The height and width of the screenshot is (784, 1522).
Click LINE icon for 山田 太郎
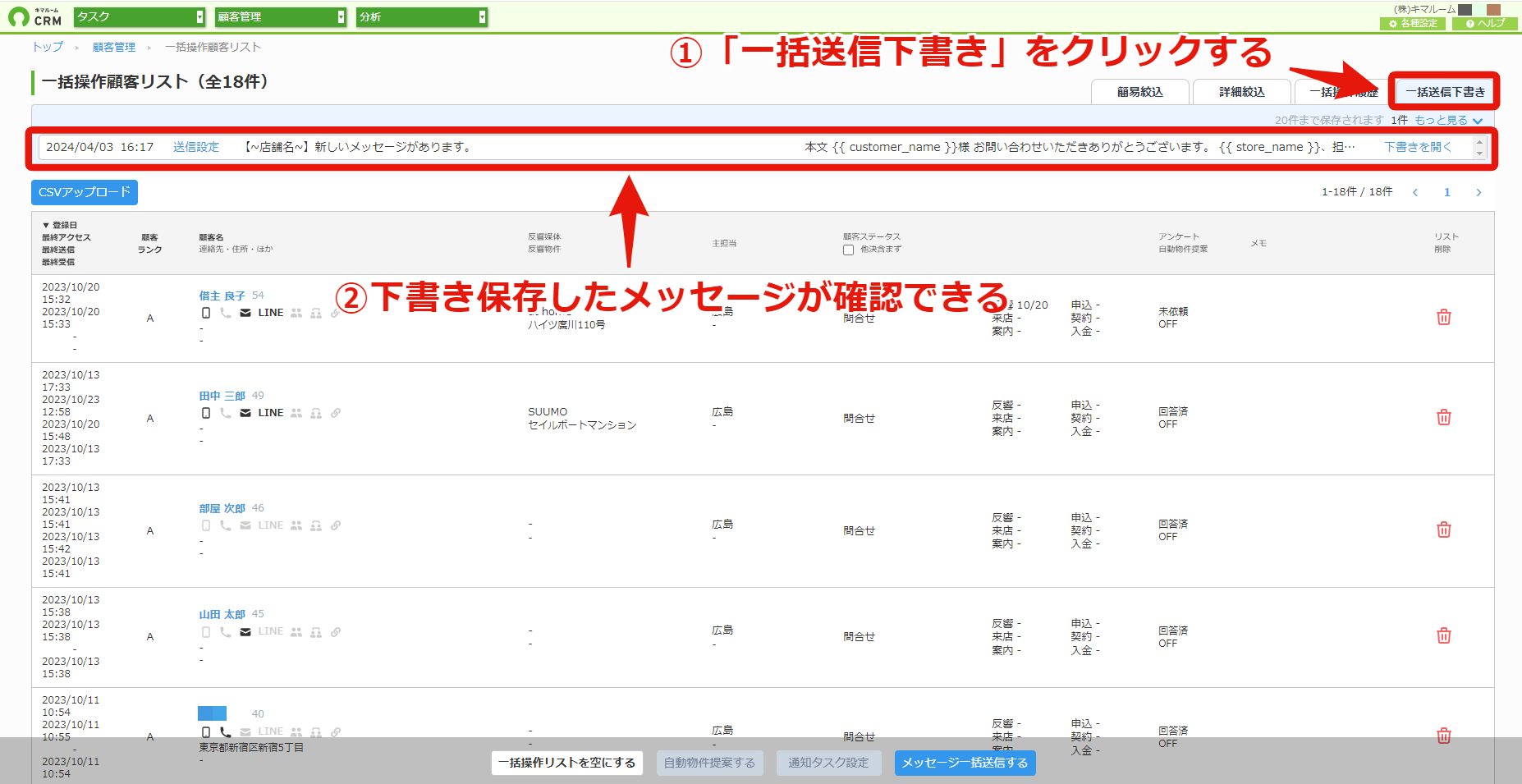[x=271, y=631]
